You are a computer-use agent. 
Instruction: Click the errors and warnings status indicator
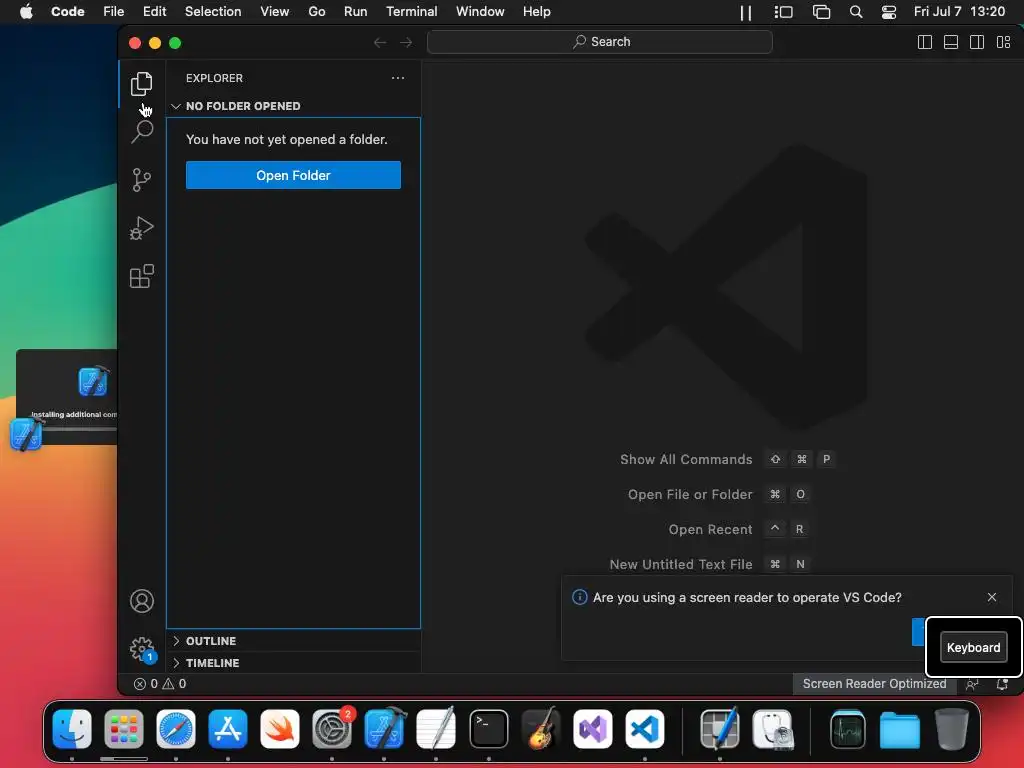160,684
